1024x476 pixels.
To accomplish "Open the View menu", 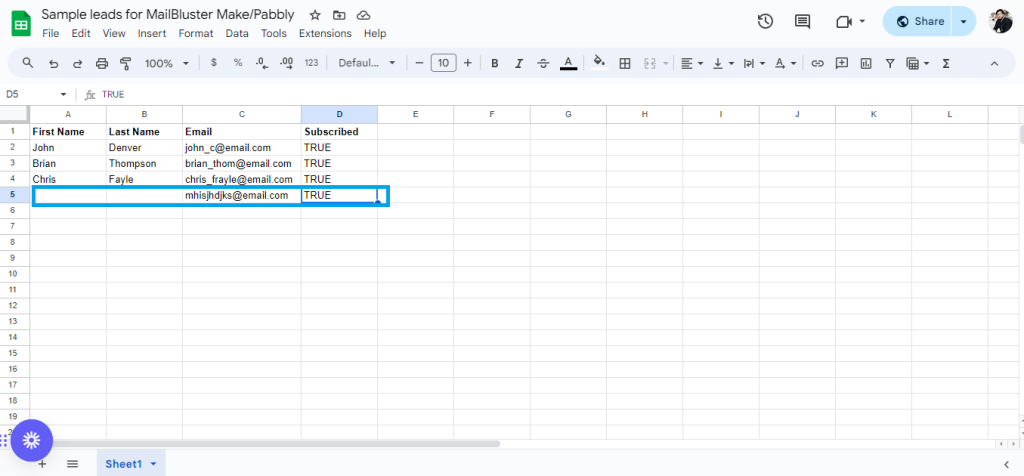I will point(114,33).
